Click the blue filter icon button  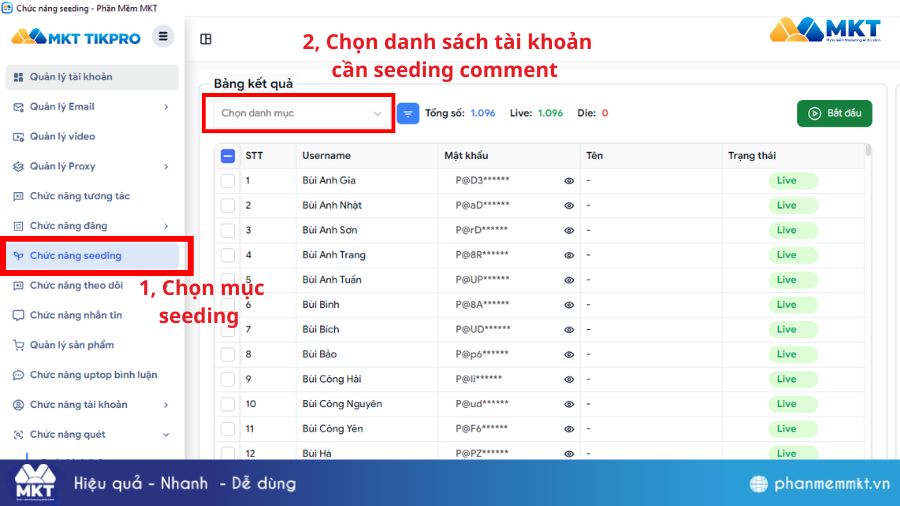408,114
